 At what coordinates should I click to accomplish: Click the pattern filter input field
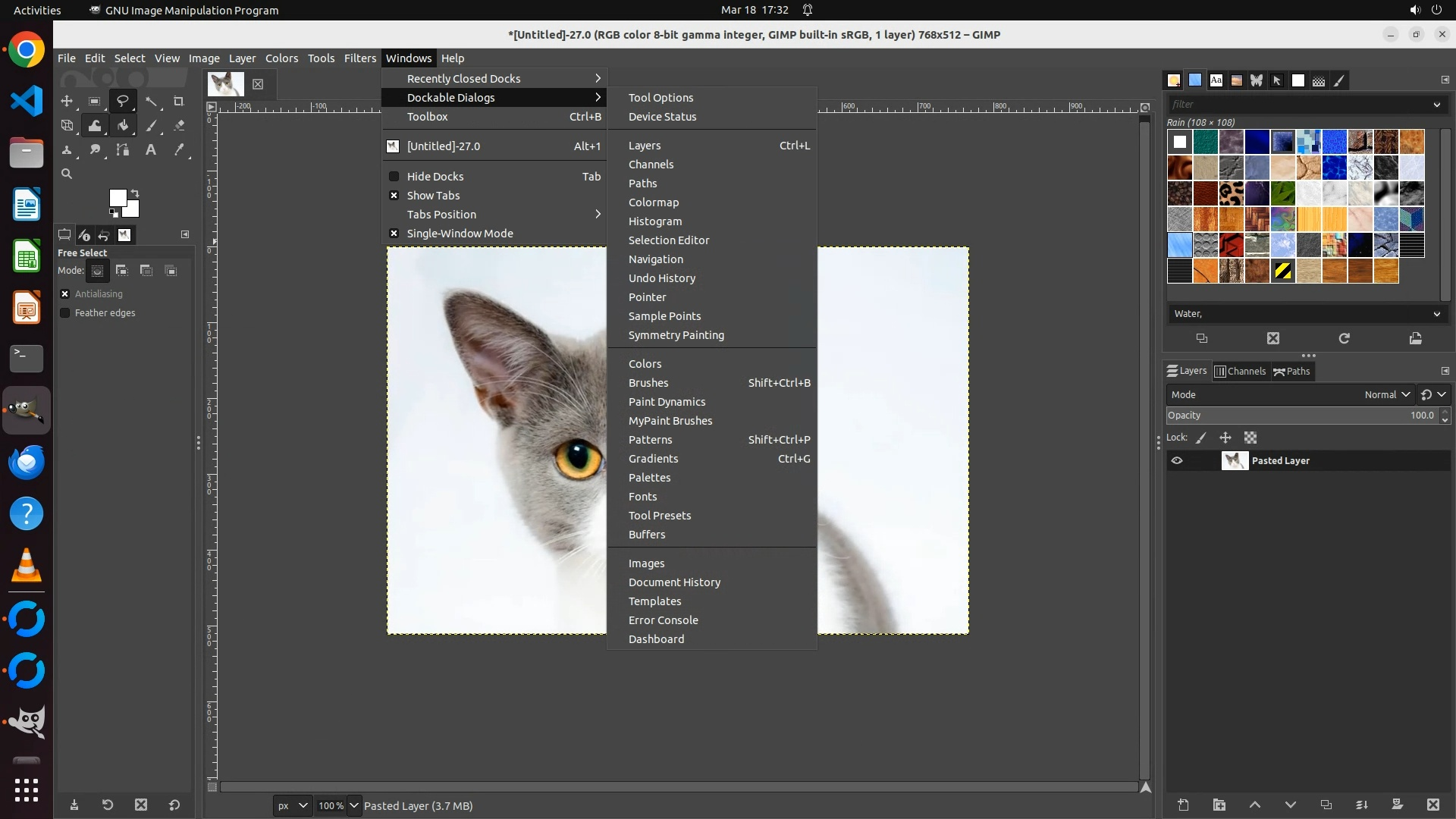point(1297,105)
